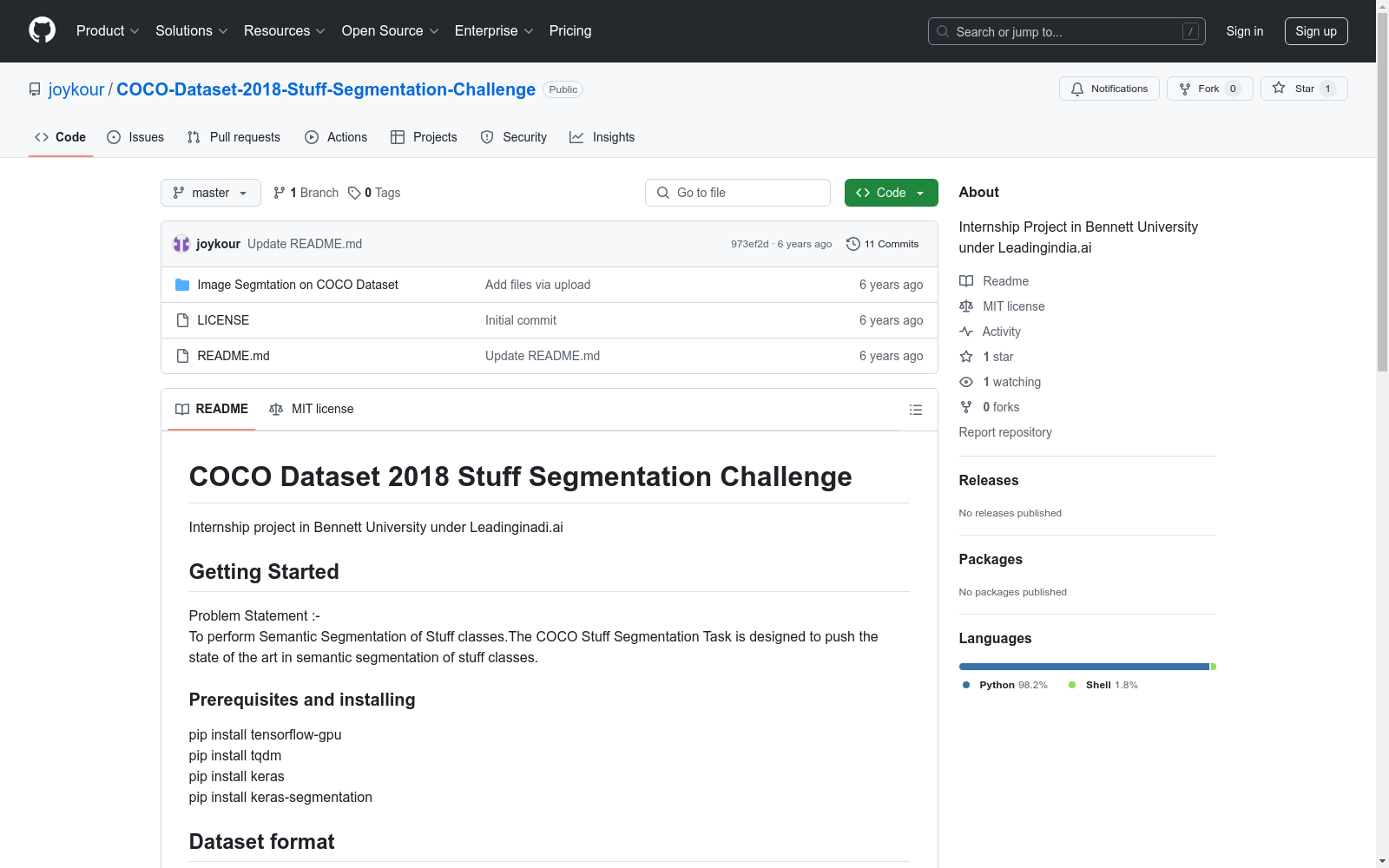
Task: Open the Pricing page link
Action: 570,30
